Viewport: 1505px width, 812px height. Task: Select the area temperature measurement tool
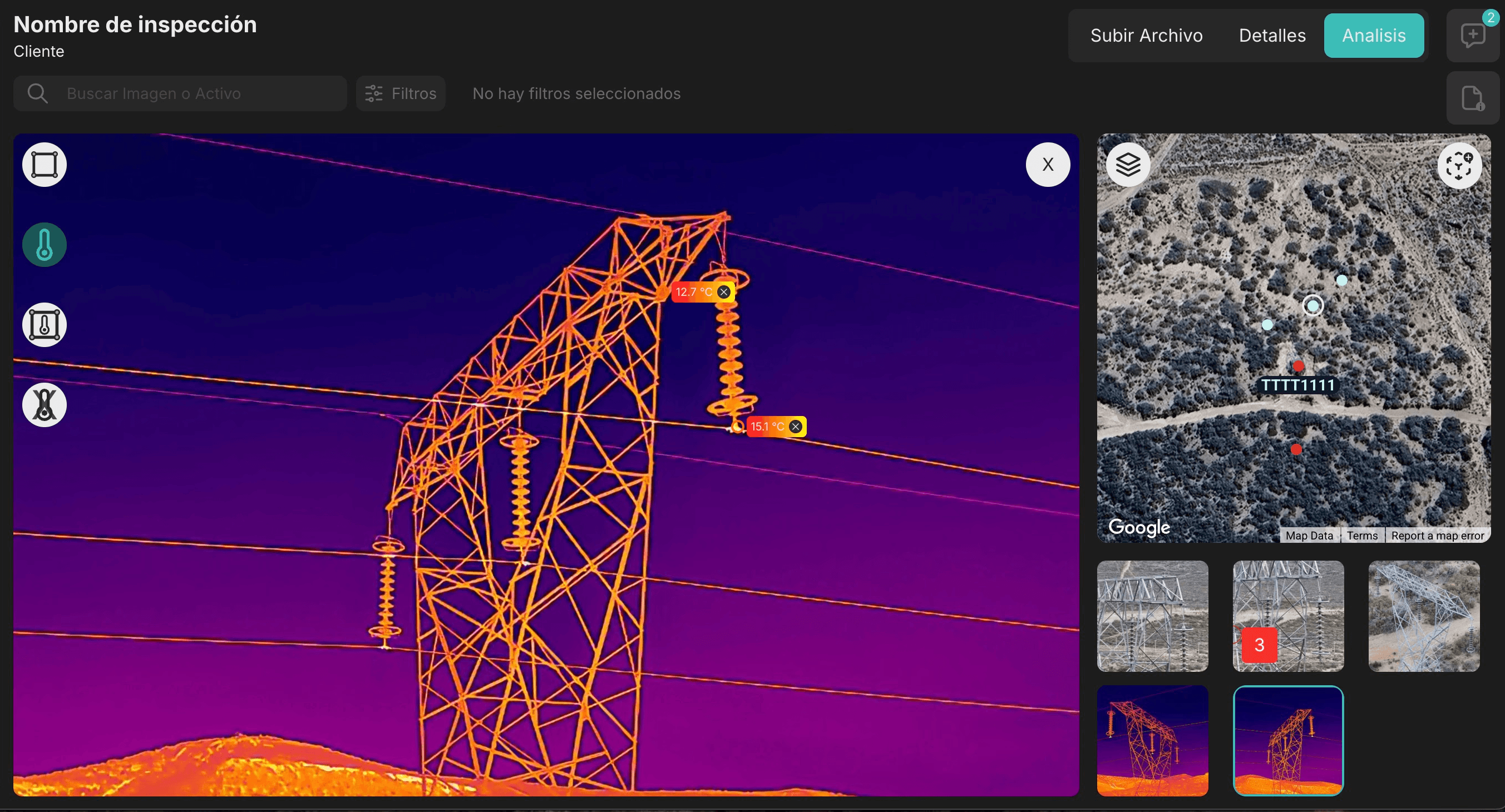[x=45, y=325]
